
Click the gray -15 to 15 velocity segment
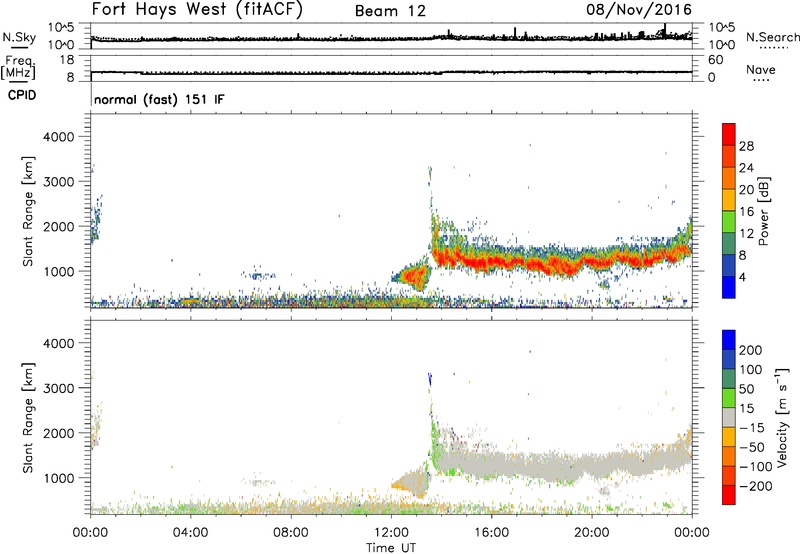point(729,418)
